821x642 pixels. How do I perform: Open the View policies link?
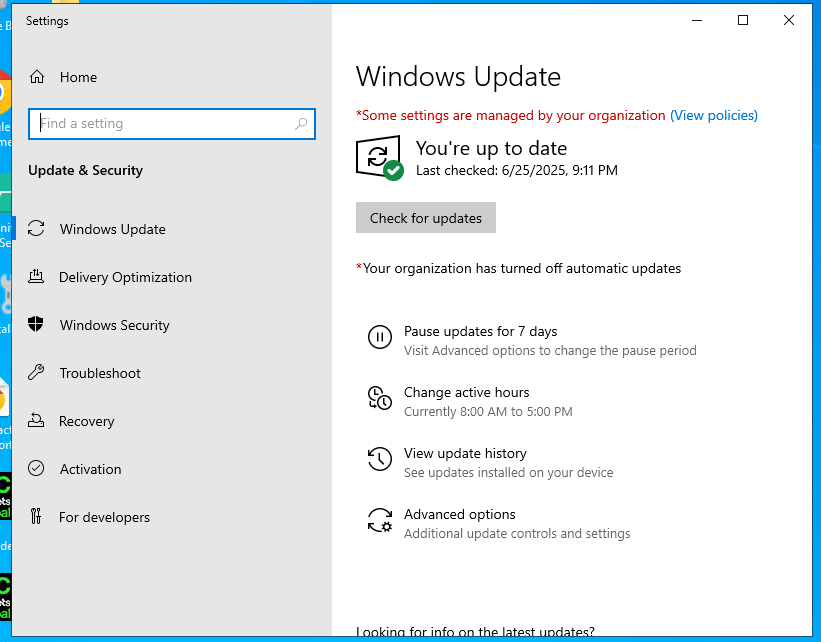pyautogui.click(x=714, y=115)
